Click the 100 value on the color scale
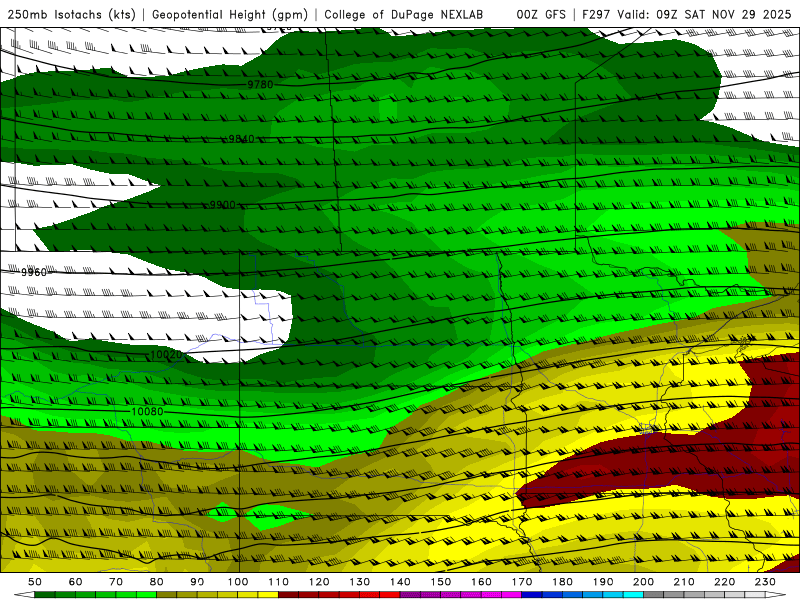The image size is (800, 600). (x=238, y=582)
